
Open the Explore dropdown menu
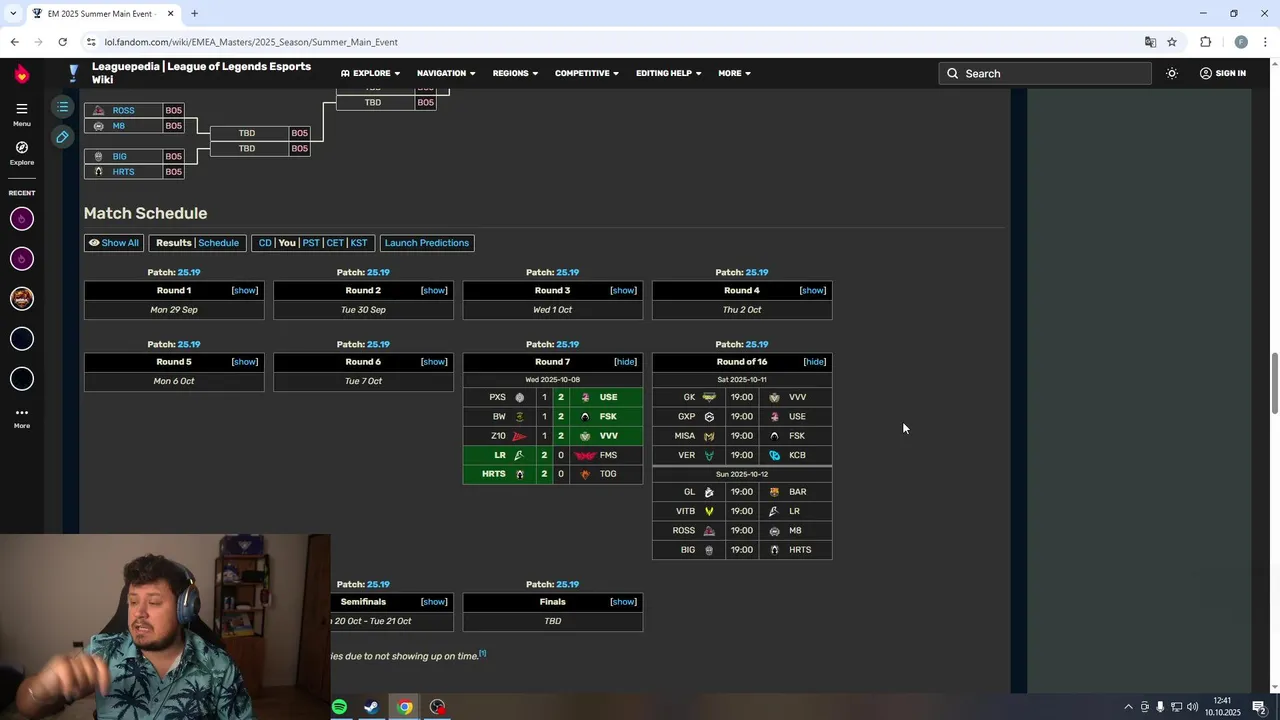click(x=370, y=73)
